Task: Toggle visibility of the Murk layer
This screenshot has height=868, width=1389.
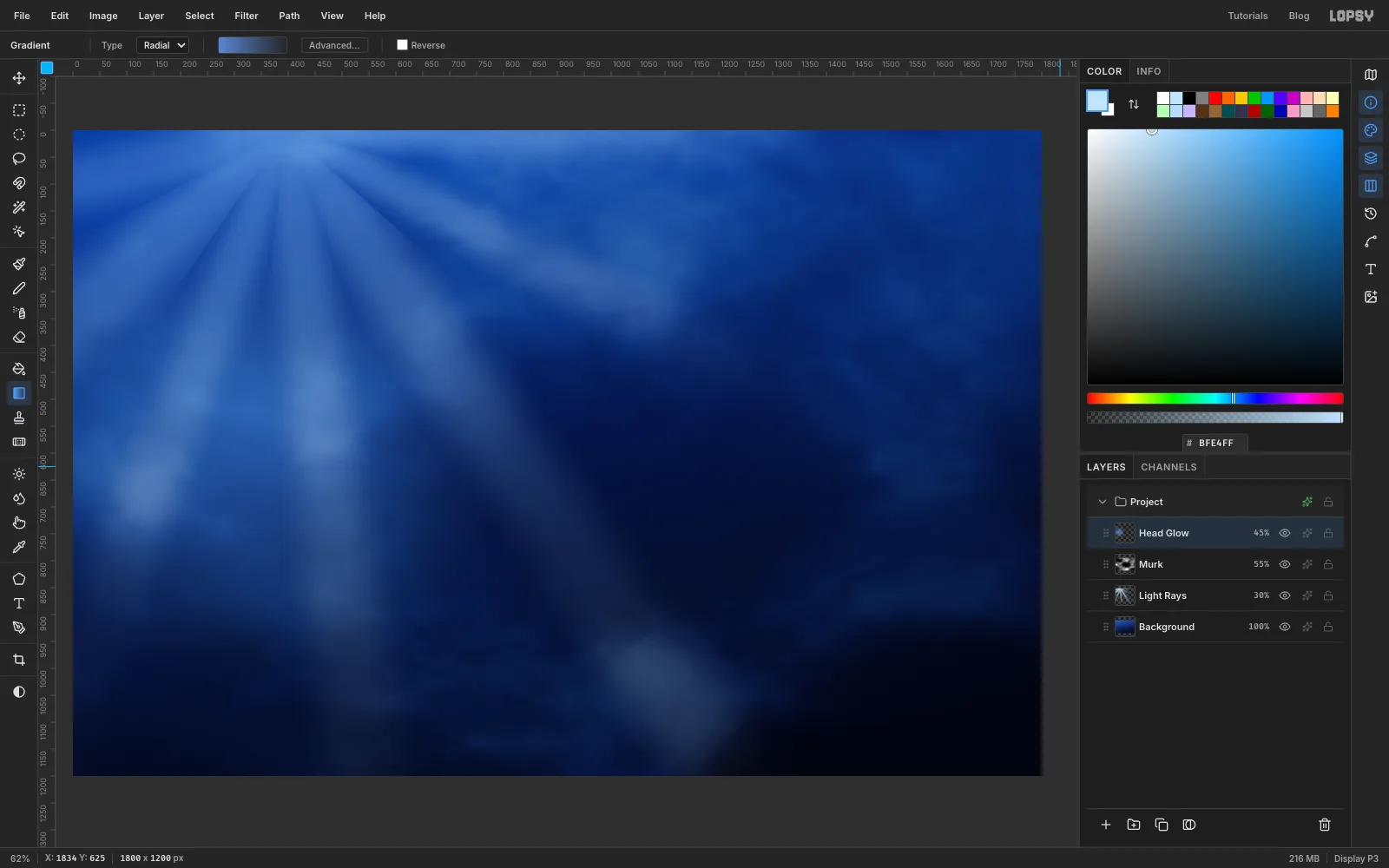Action: pyautogui.click(x=1285, y=564)
